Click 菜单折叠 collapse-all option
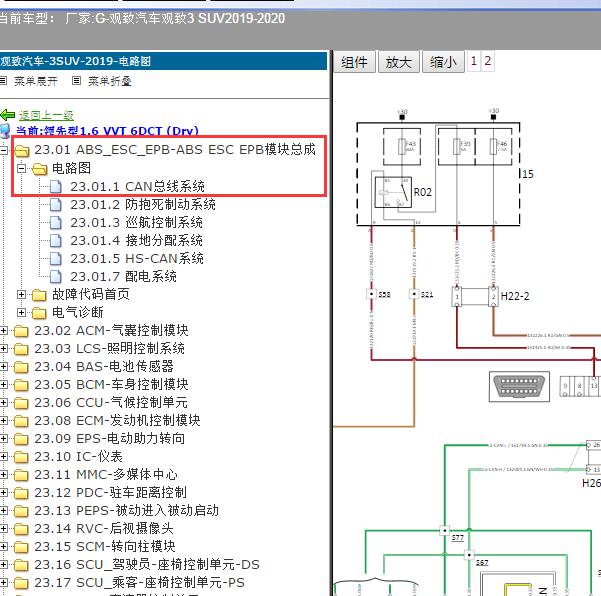601x596 pixels. tap(110, 81)
